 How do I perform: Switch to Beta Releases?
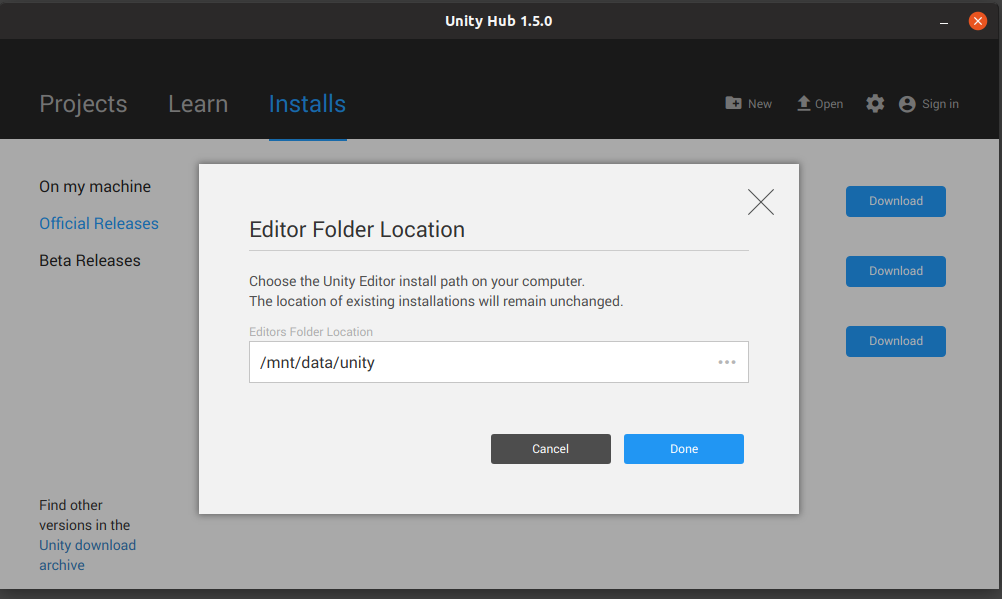coord(89,260)
